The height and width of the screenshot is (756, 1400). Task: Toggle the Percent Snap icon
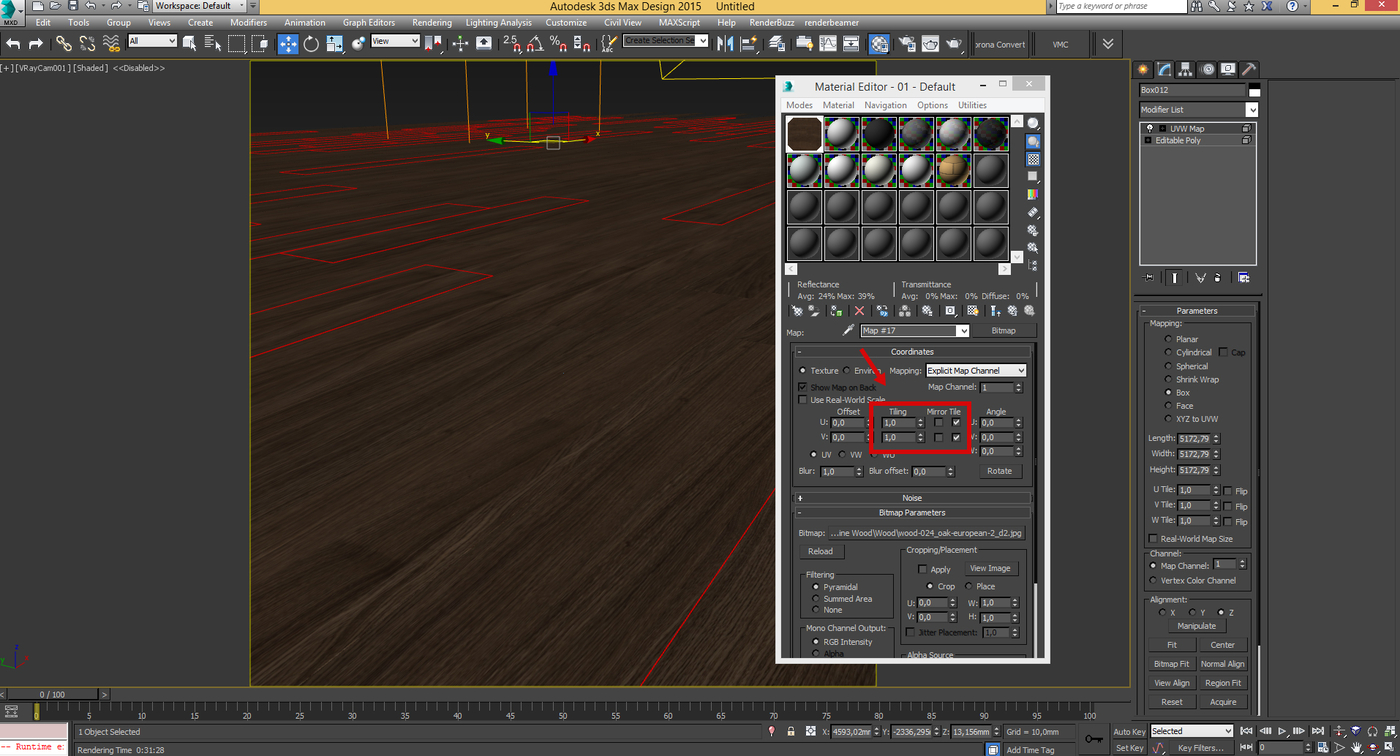[558, 43]
